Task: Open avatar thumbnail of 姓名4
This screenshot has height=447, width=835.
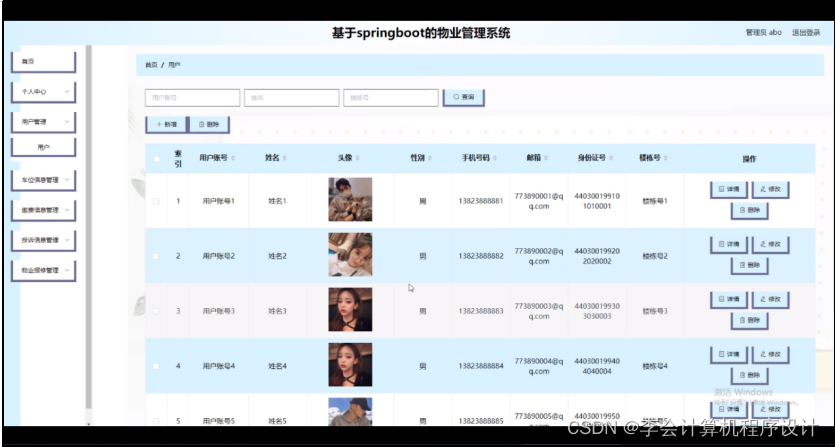Action: click(x=350, y=364)
